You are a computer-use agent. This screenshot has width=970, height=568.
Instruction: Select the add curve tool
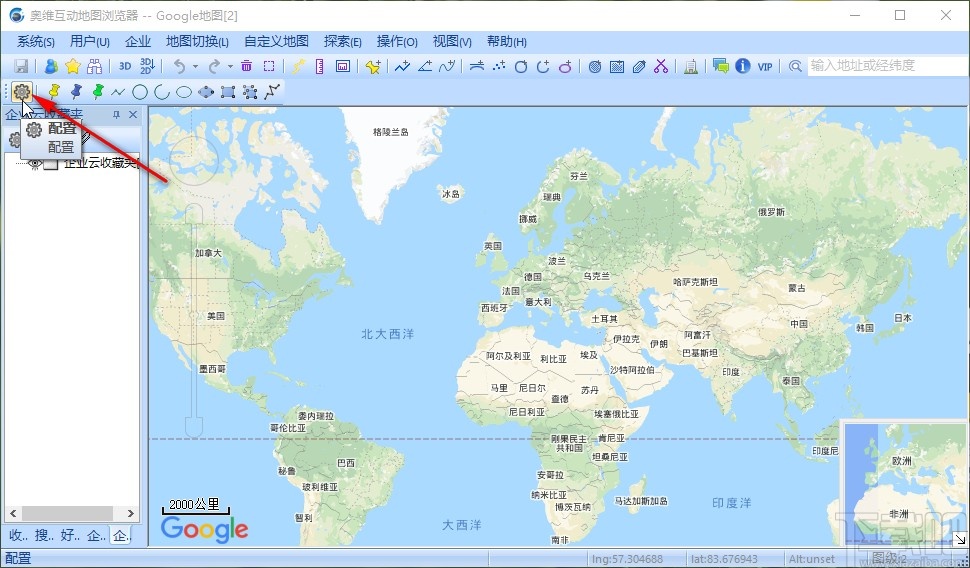tap(447, 66)
